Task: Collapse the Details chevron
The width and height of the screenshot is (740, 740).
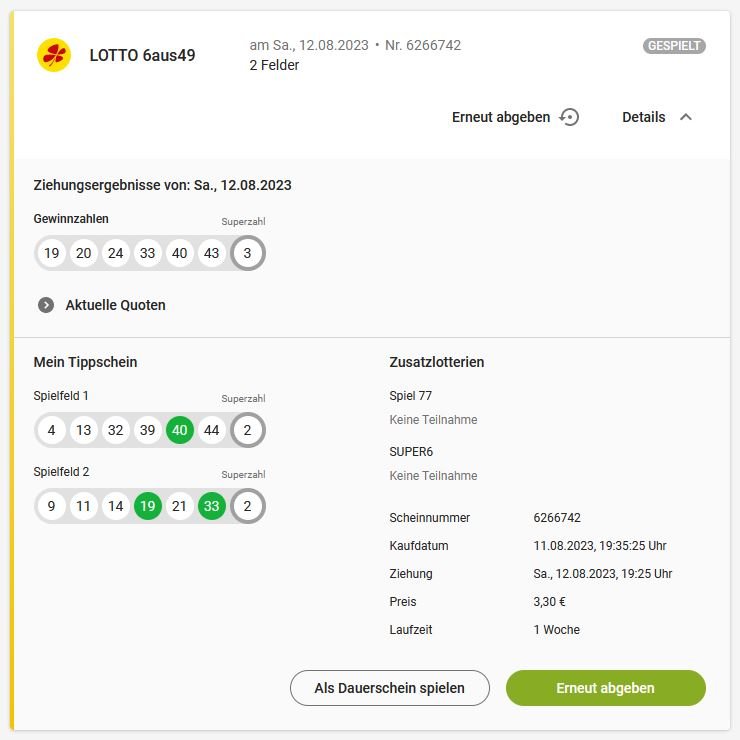Action: (x=686, y=117)
